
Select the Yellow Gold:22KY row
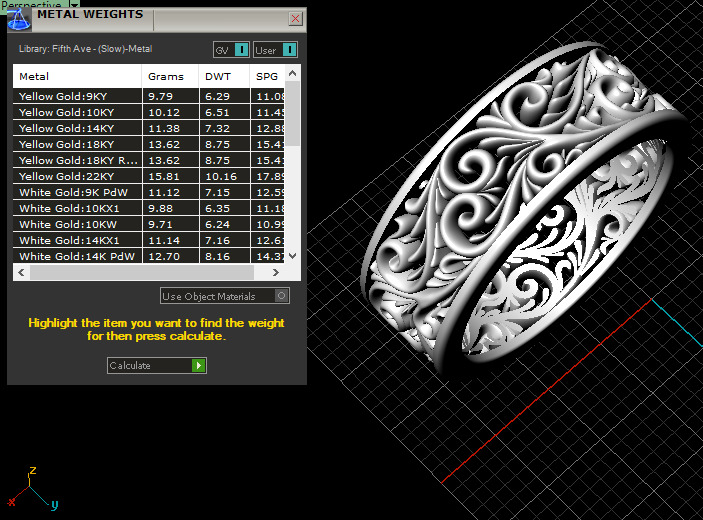[x=149, y=176]
